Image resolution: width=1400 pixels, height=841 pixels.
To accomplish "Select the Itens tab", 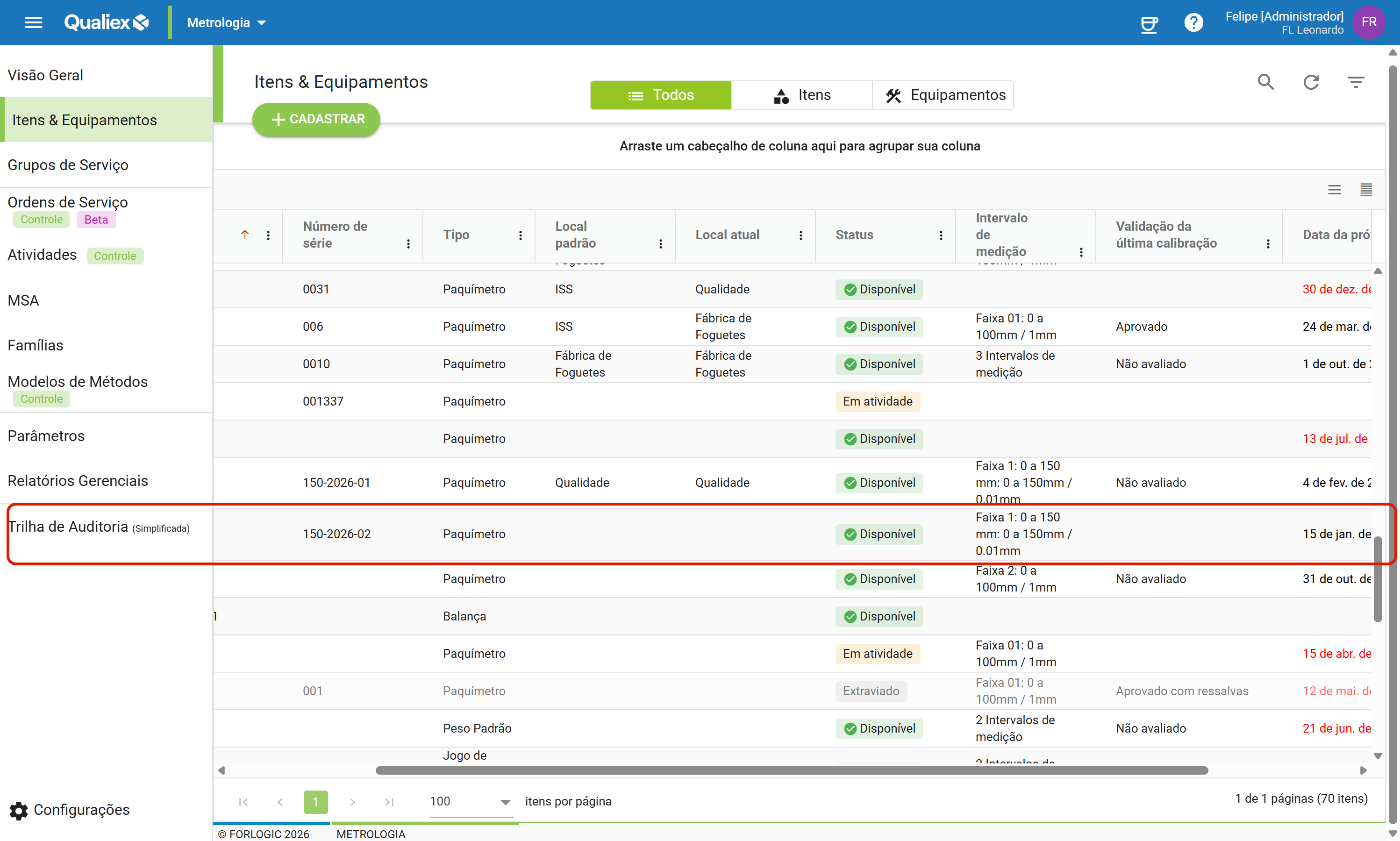I will click(x=801, y=95).
